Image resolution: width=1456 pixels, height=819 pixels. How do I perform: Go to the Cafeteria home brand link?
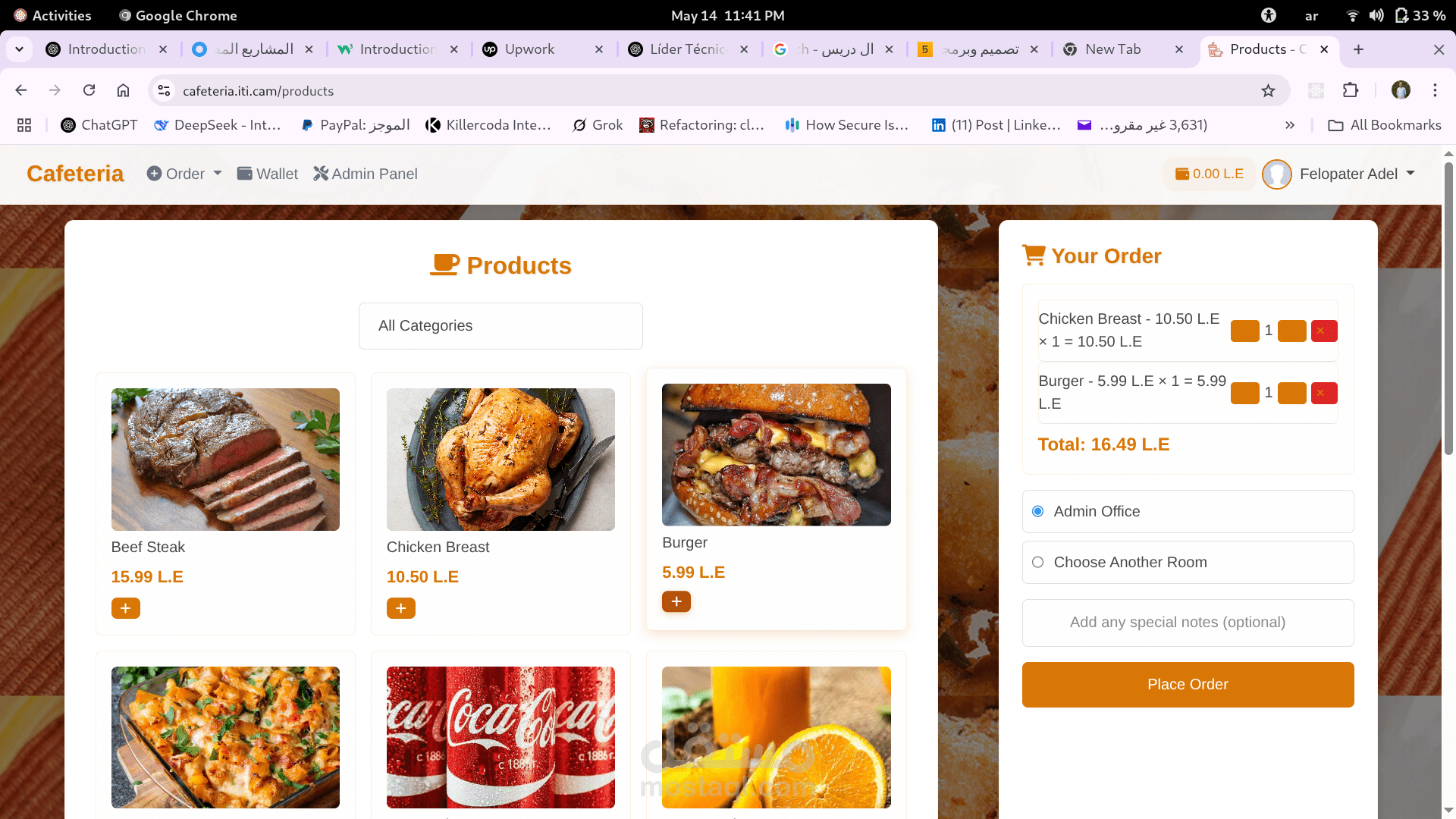[x=75, y=174]
